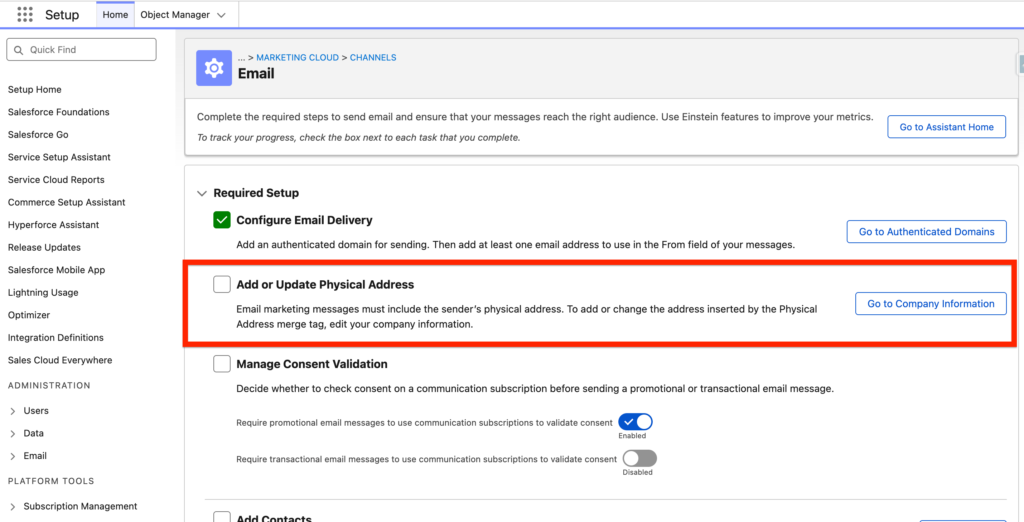Click Go to Authenticated Domains button
Viewport: 1024px width, 522px height.
(x=926, y=232)
